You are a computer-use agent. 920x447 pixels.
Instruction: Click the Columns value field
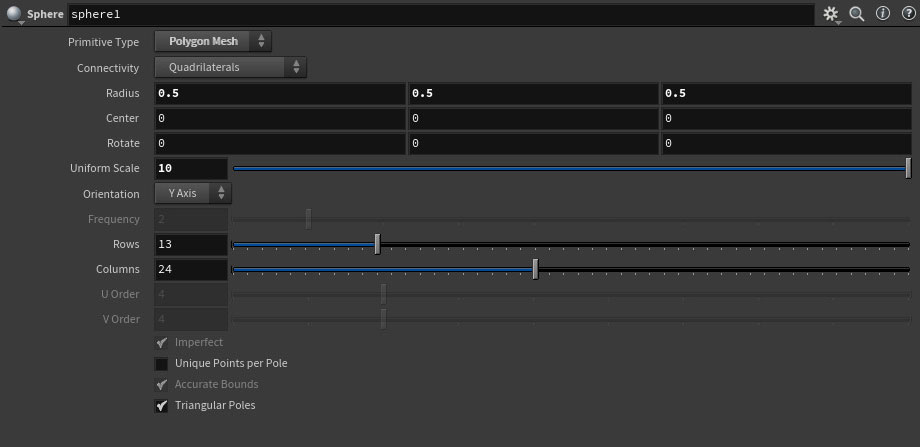(x=191, y=270)
